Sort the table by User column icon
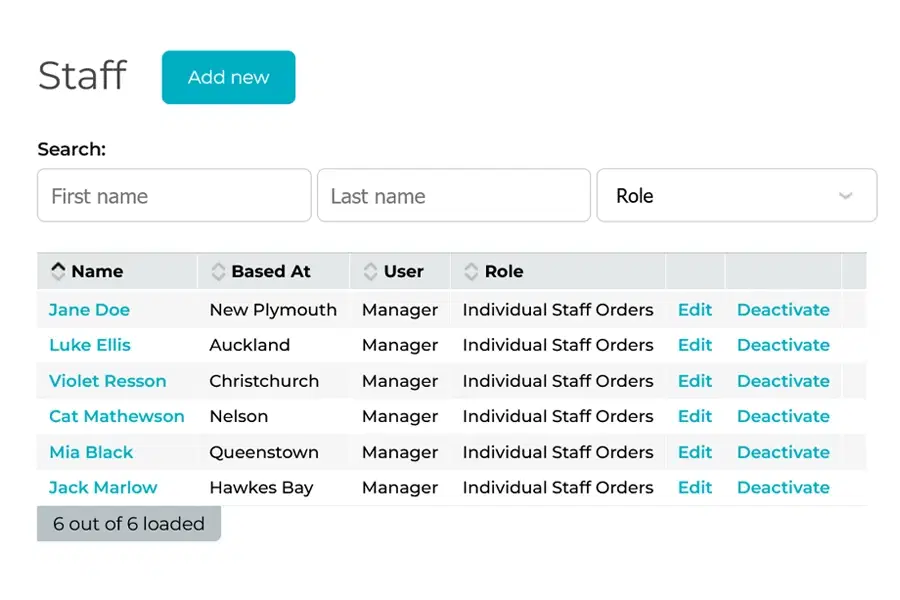 370,271
